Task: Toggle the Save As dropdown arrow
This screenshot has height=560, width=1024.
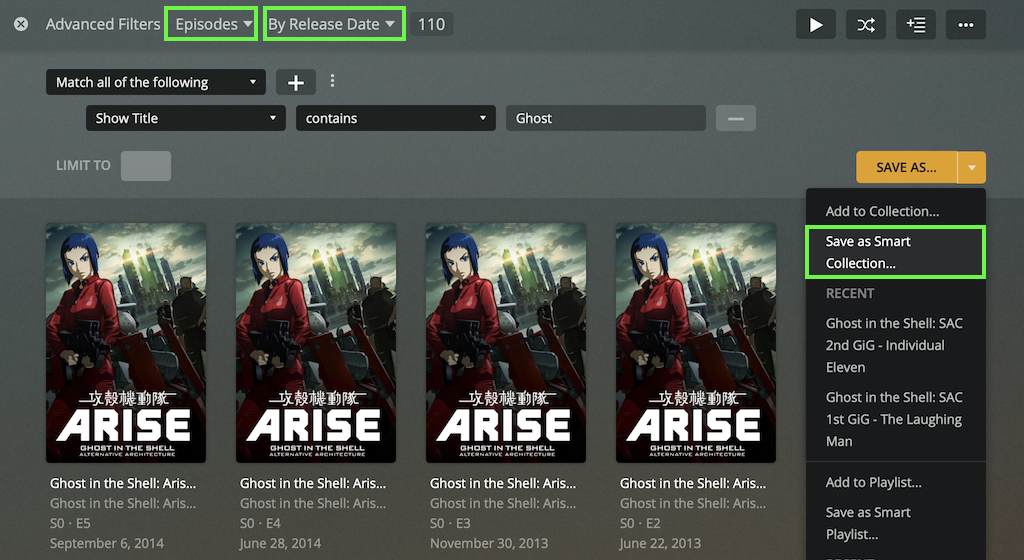Action: click(x=972, y=167)
